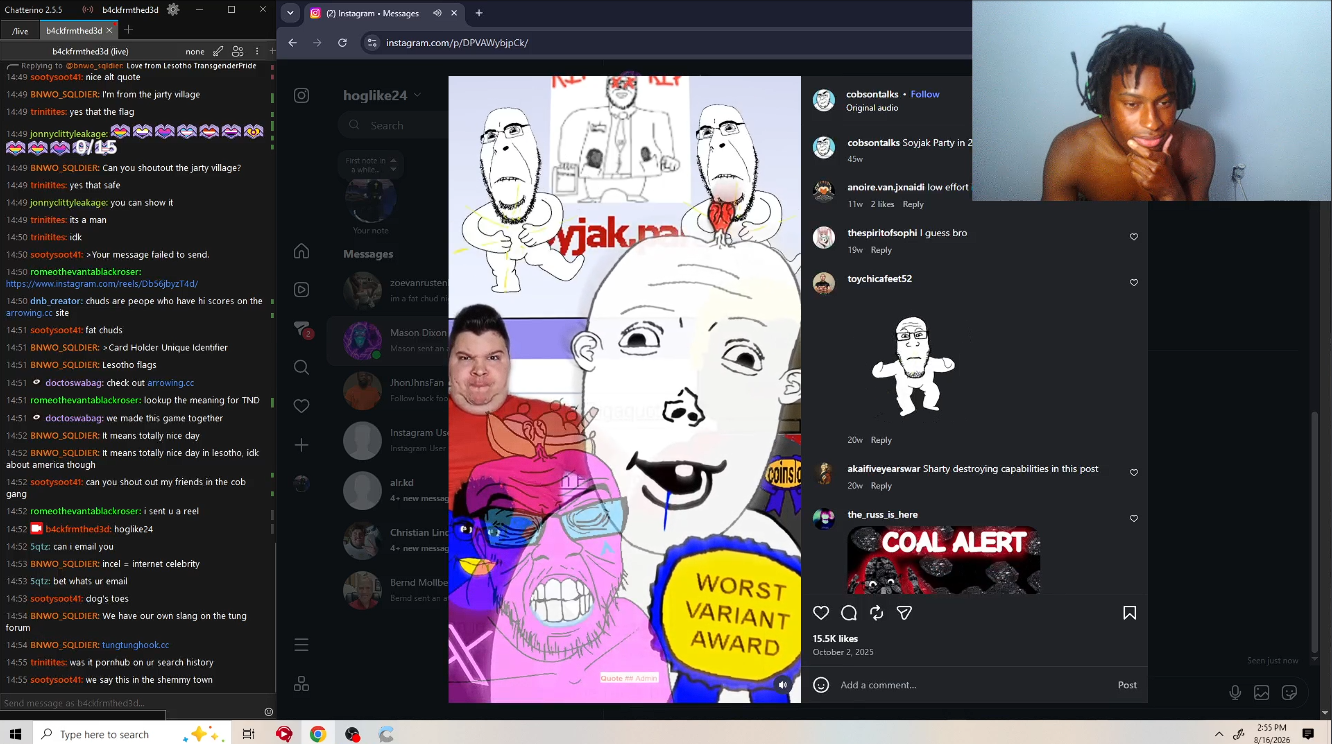Open the 'Also from Meta' icon in sidebar

tap(301, 684)
